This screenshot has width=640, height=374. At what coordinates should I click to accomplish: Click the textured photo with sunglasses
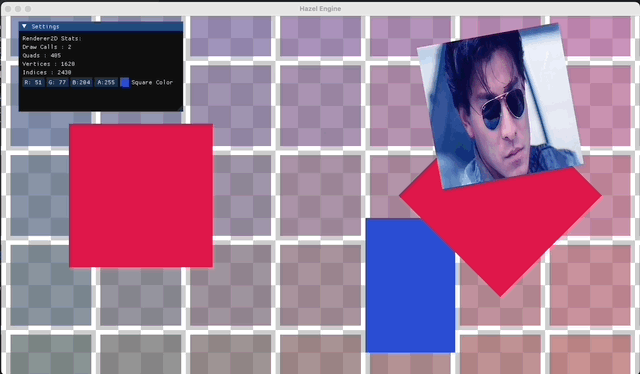click(500, 106)
